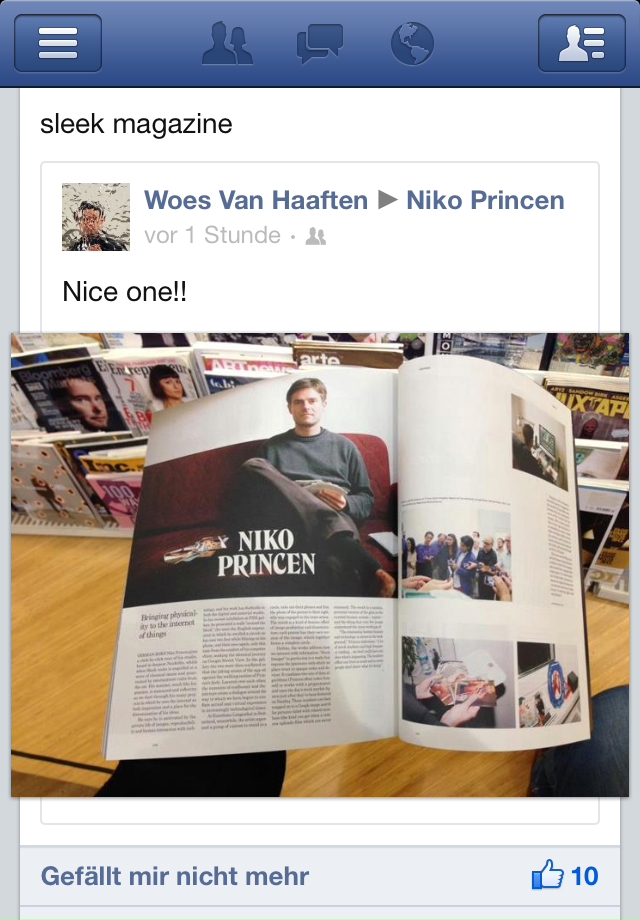Click the friends audience icon beside timestamp
Screen dimensions: 640x920
(x=316, y=236)
